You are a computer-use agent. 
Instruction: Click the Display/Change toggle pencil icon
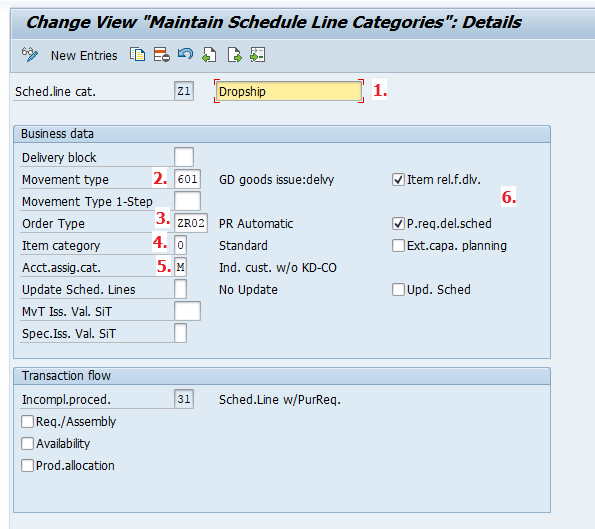click(30, 55)
